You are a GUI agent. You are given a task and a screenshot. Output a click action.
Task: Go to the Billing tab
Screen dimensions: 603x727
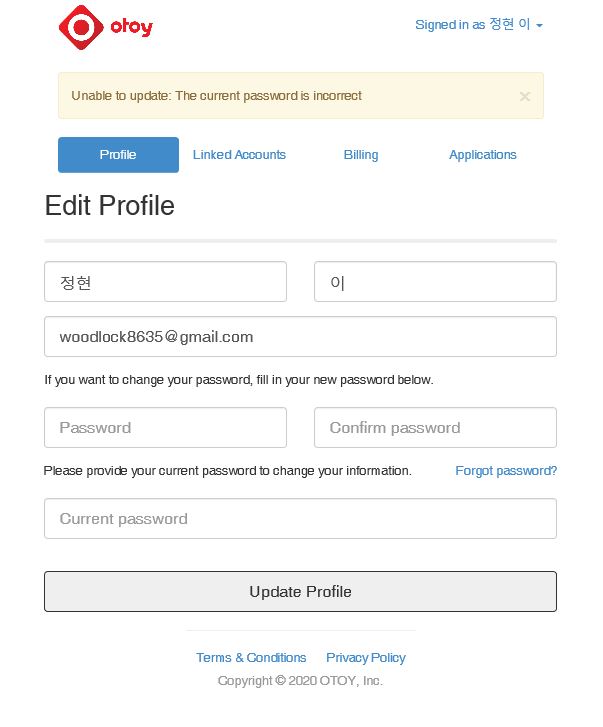point(361,155)
